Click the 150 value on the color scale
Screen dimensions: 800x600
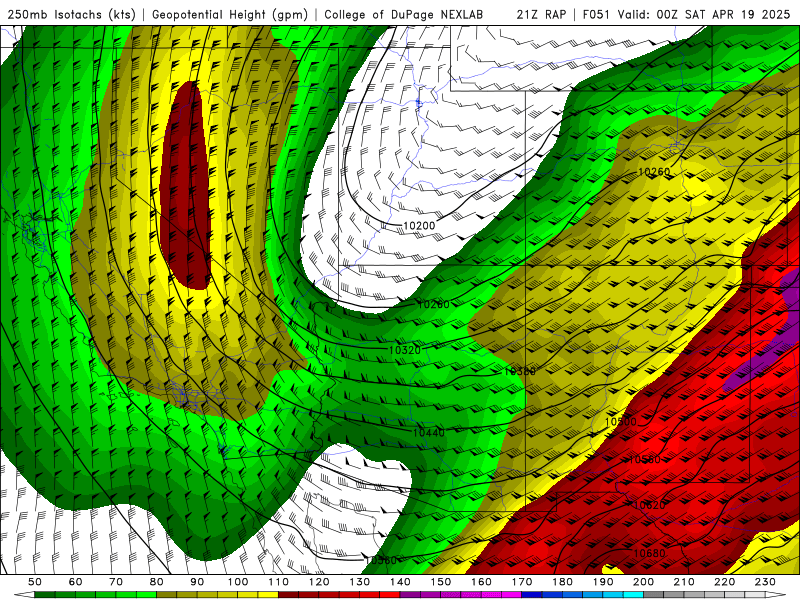(x=441, y=582)
